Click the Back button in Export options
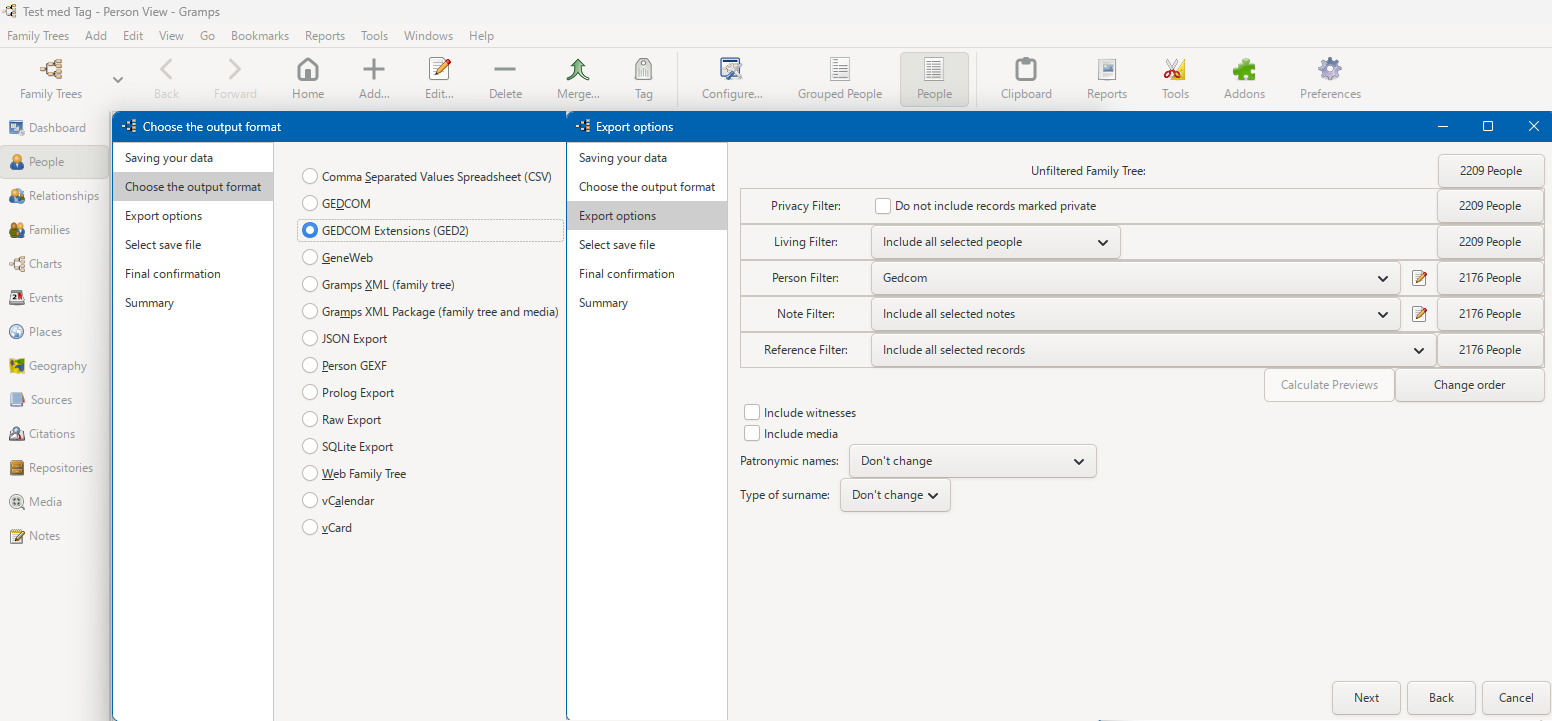This screenshot has width=1552, height=721. (x=1441, y=698)
